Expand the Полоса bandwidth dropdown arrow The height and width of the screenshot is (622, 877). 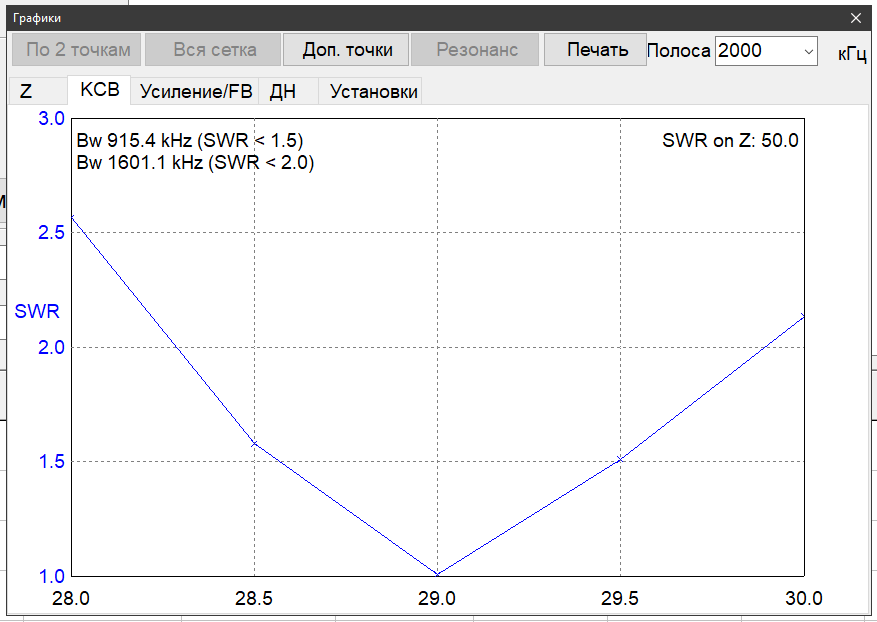(x=807, y=51)
